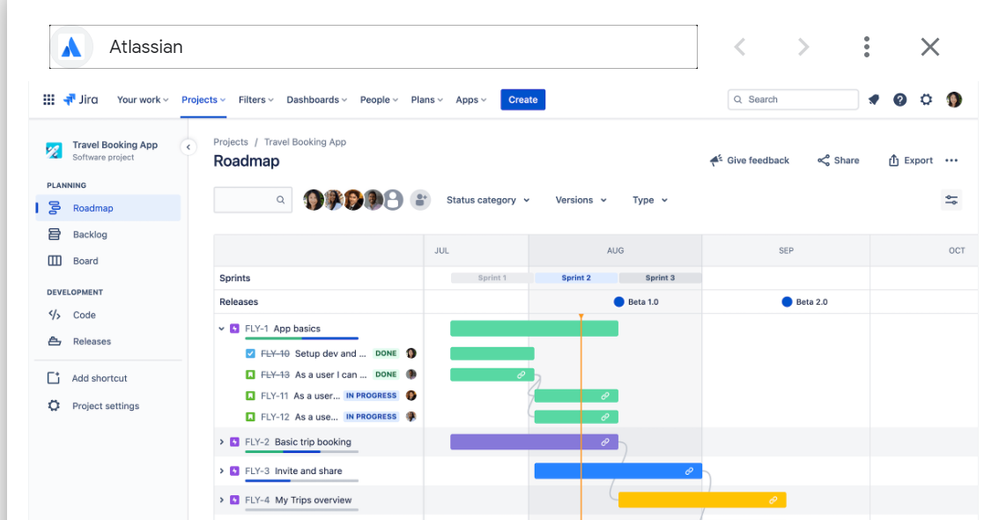Open the Your work menu

pos(143,99)
